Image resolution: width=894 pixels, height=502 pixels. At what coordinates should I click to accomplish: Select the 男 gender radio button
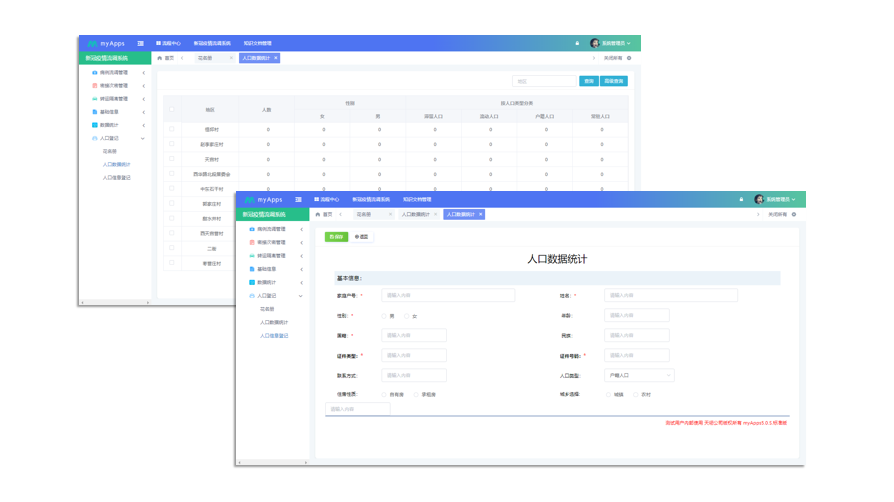(x=383, y=316)
